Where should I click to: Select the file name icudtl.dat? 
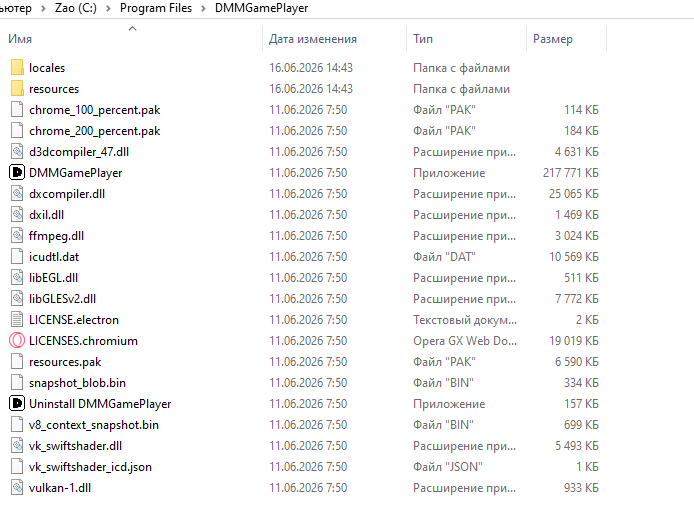(x=54, y=257)
